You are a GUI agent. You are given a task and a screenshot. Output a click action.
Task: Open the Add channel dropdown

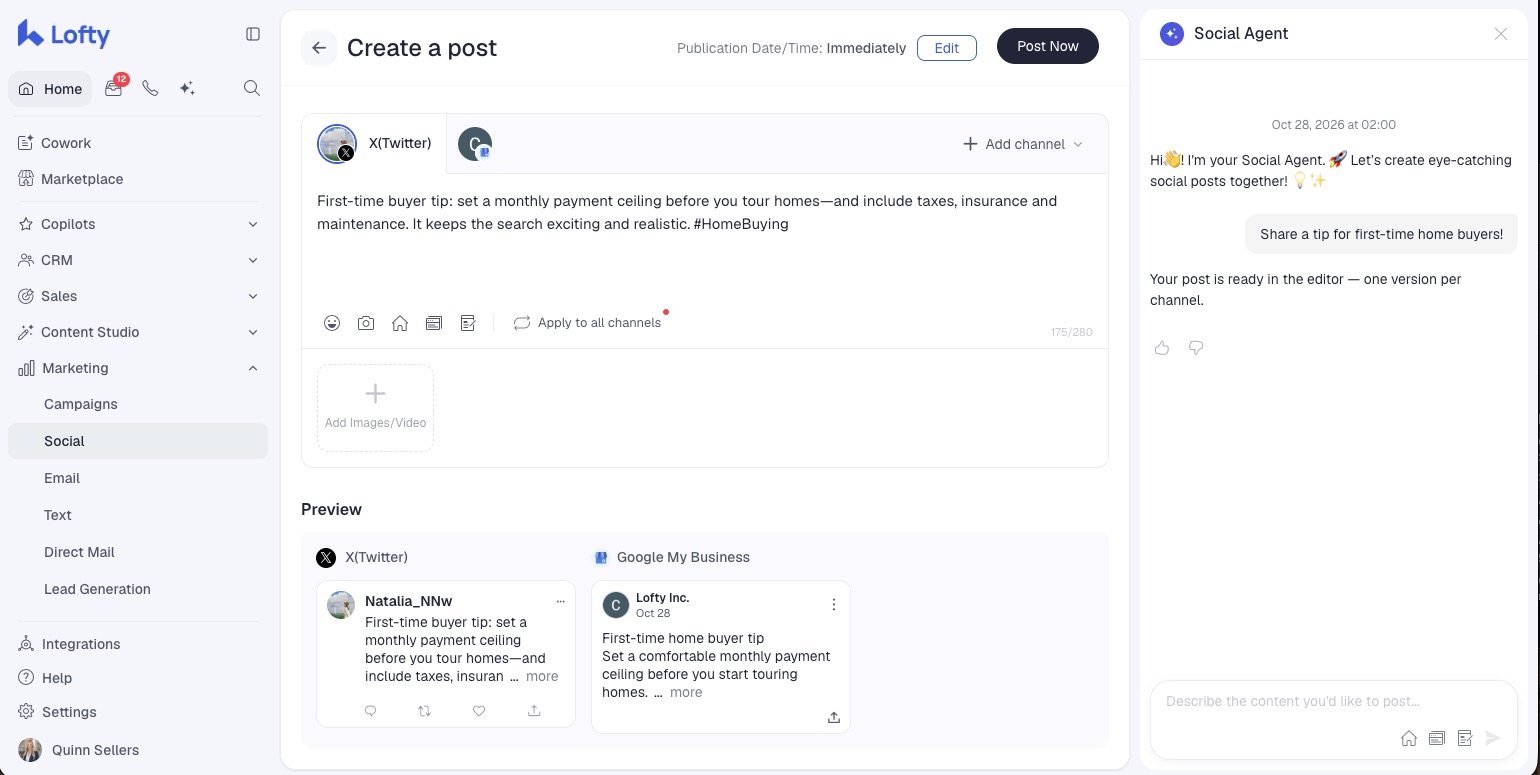point(1023,144)
